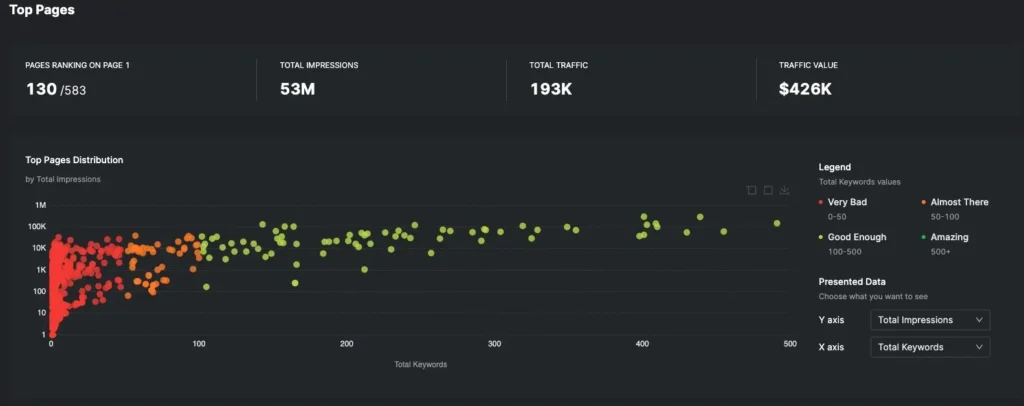1024x406 pixels.
Task: Toggle the Almost There legend series
Action: (958, 202)
